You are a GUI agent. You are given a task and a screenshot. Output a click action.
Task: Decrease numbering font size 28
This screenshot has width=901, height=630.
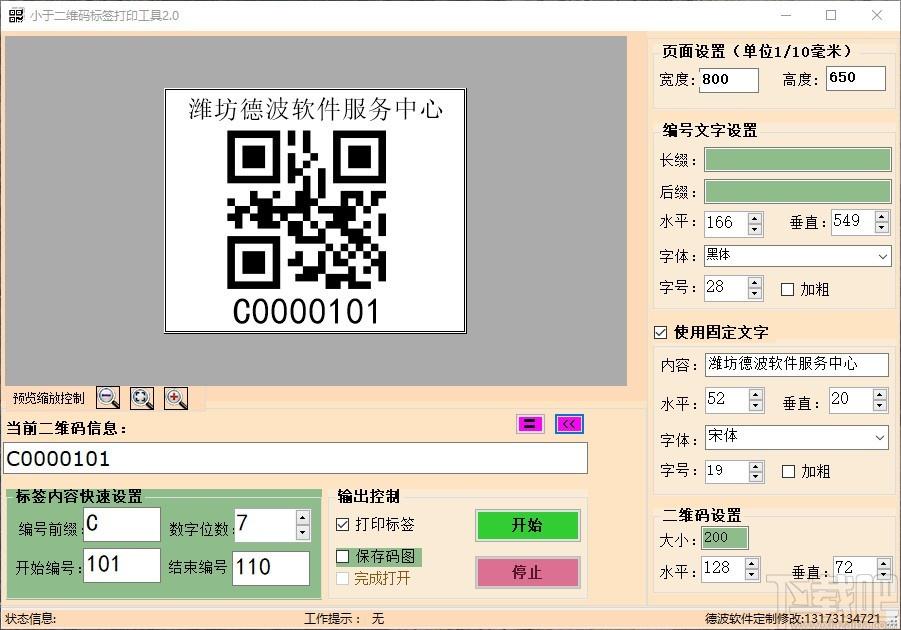755,294
